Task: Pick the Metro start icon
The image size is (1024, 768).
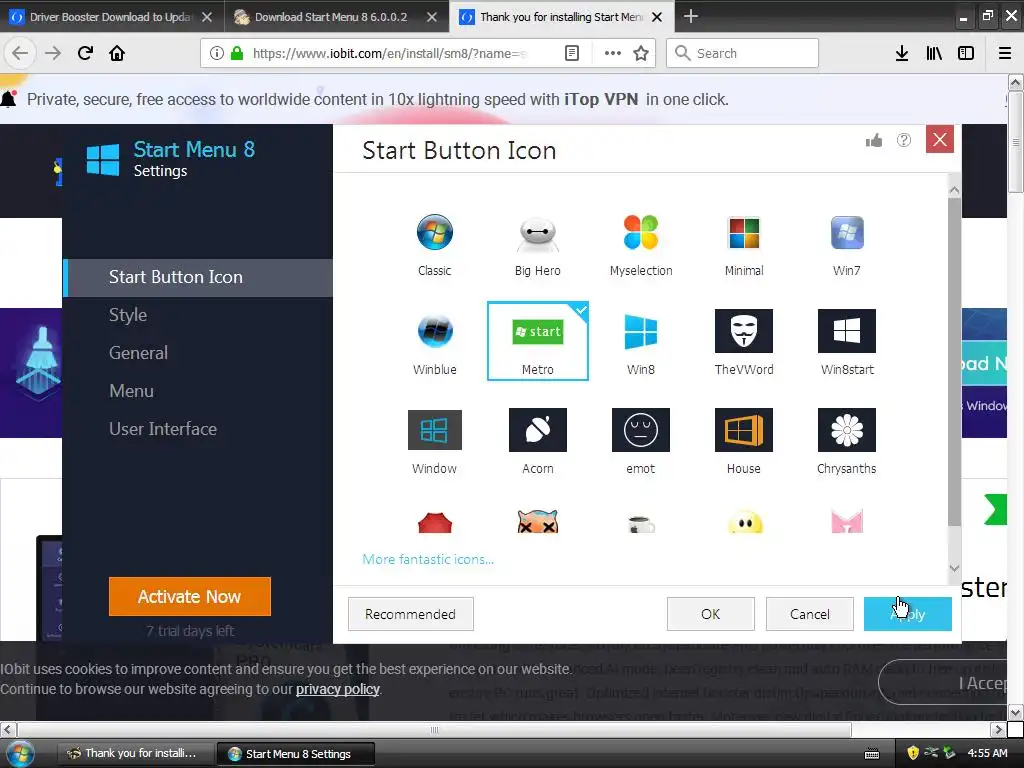Action: (537, 342)
